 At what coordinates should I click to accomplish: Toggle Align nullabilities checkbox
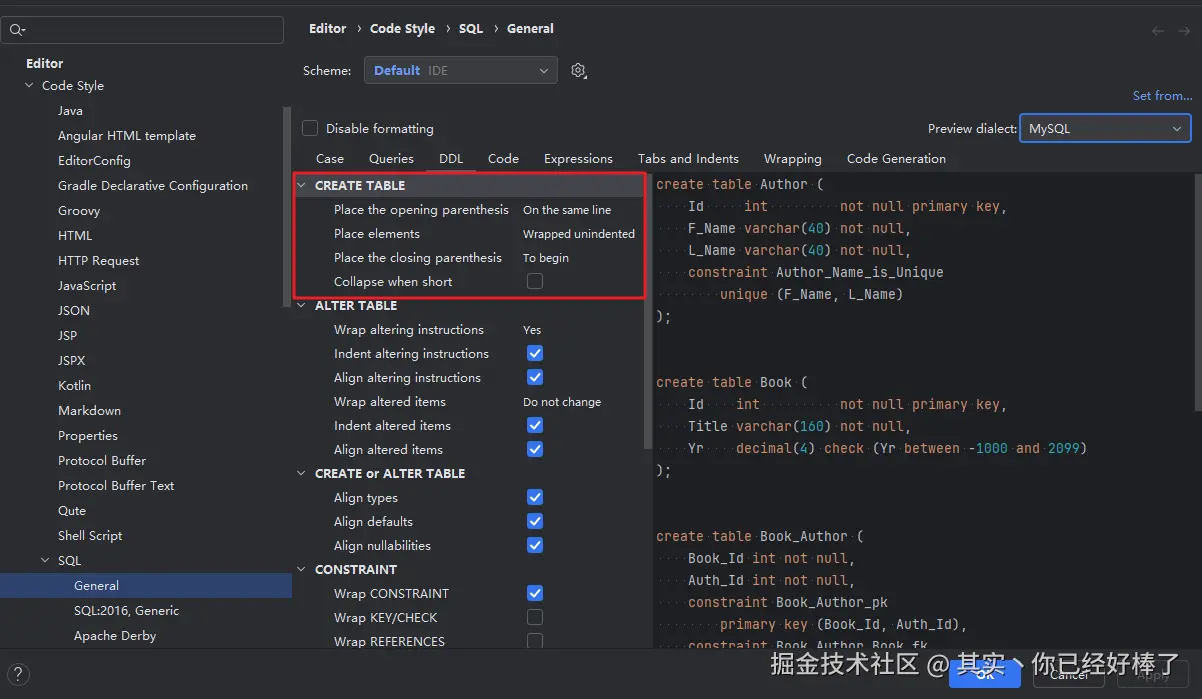pos(535,546)
